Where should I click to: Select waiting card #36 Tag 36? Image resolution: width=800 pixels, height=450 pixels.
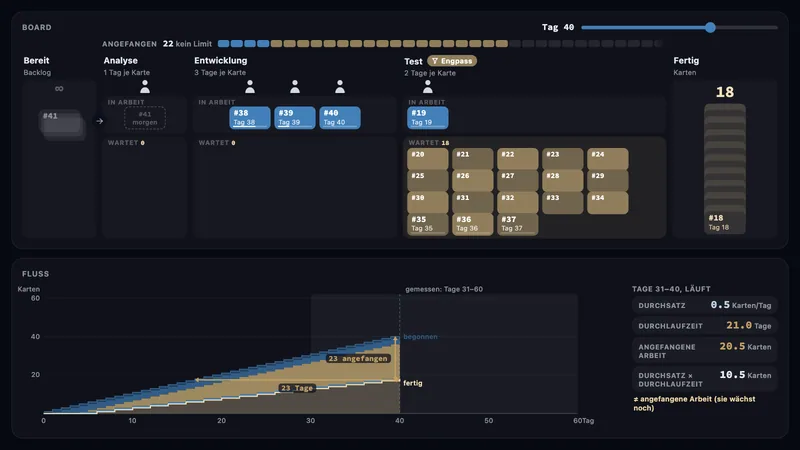point(472,224)
